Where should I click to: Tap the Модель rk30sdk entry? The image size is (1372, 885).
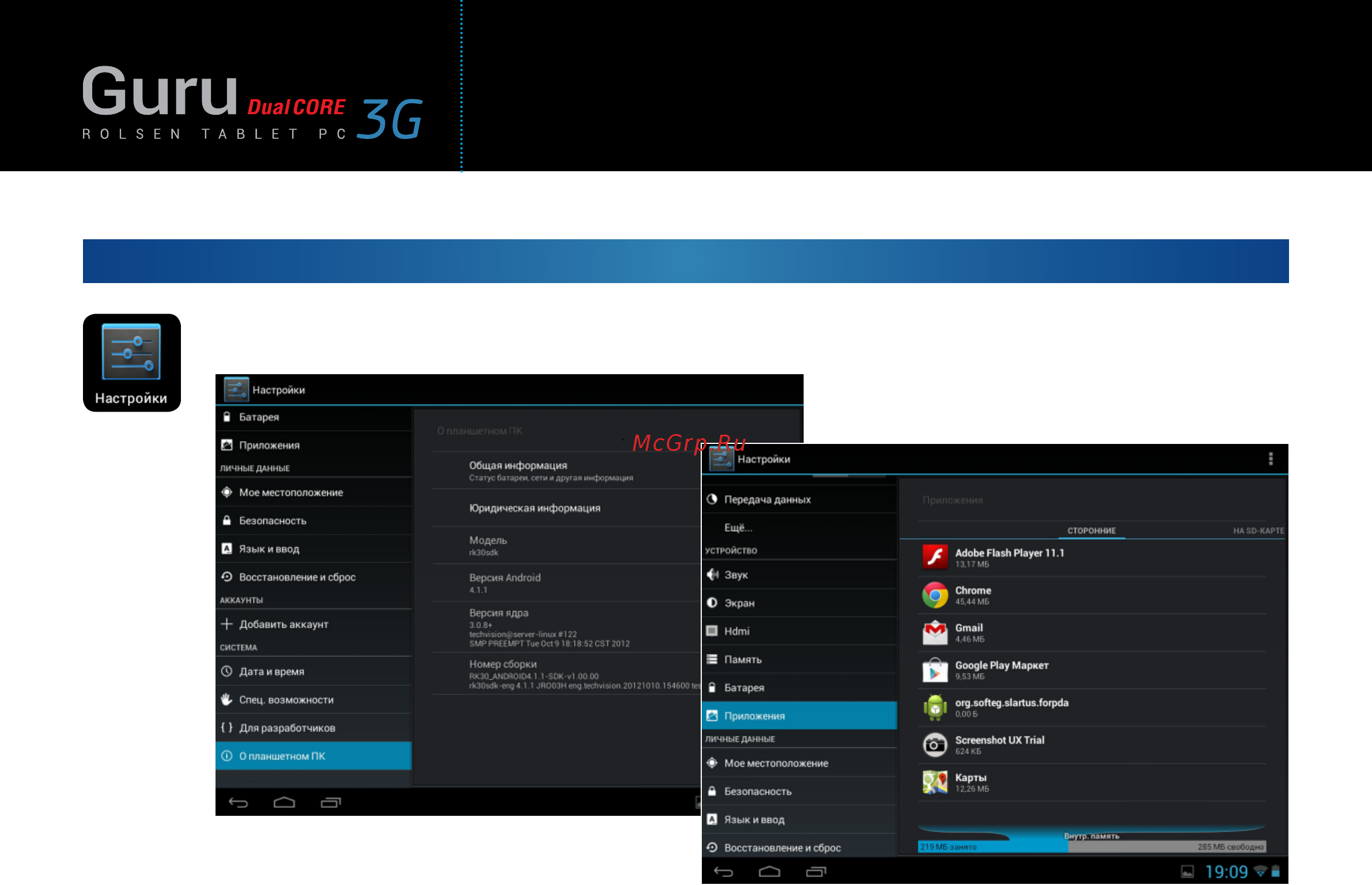566,545
